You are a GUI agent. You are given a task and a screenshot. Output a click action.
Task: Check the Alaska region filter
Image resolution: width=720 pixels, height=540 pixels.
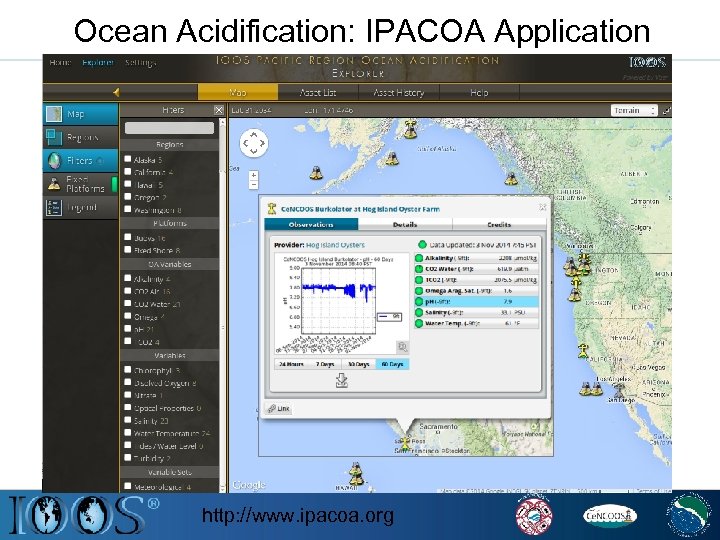pyautogui.click(x=128, y=159)
